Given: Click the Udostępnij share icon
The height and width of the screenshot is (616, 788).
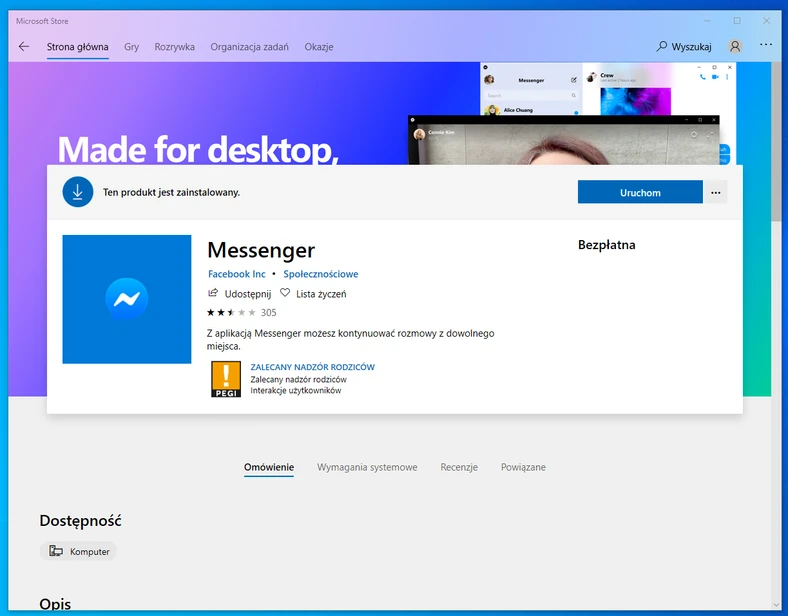Looking at the screenshot, I should pyautogui.click(x=213, y=294).
